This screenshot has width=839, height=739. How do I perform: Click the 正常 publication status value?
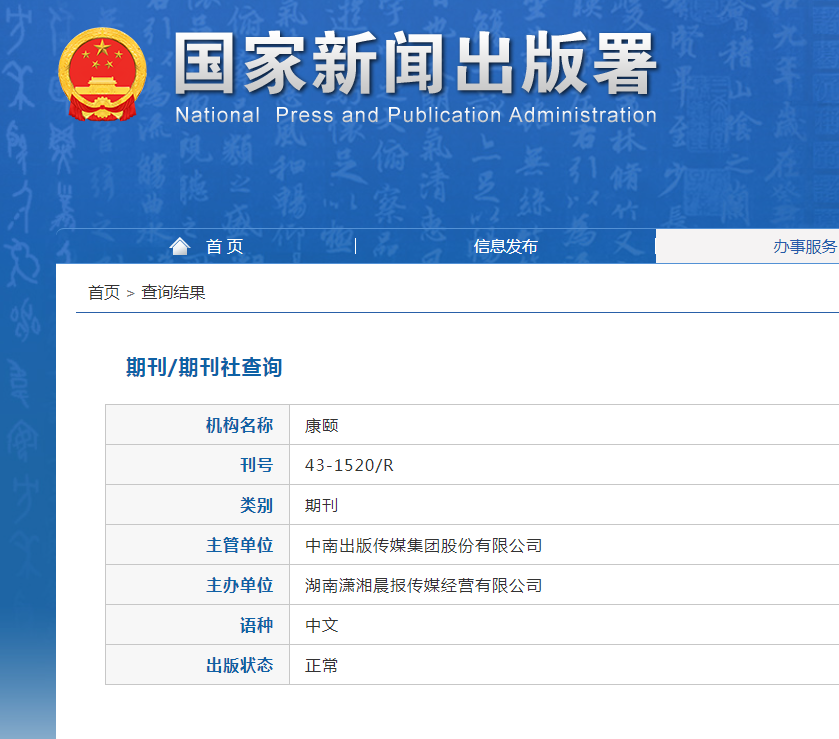pyautogui.click(x=322, y=665)
